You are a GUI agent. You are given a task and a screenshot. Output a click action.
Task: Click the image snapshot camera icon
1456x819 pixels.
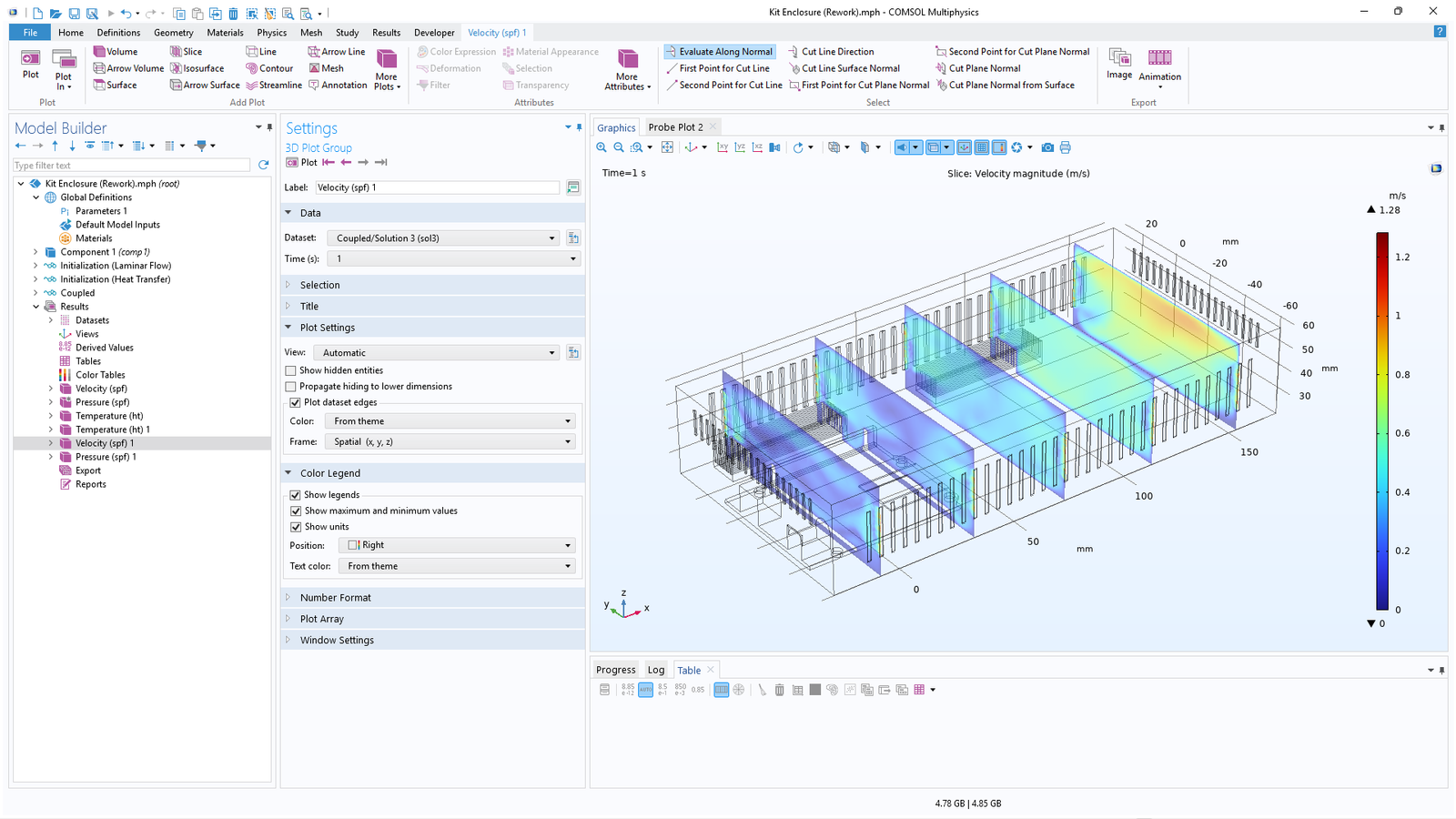point(1047,147)
